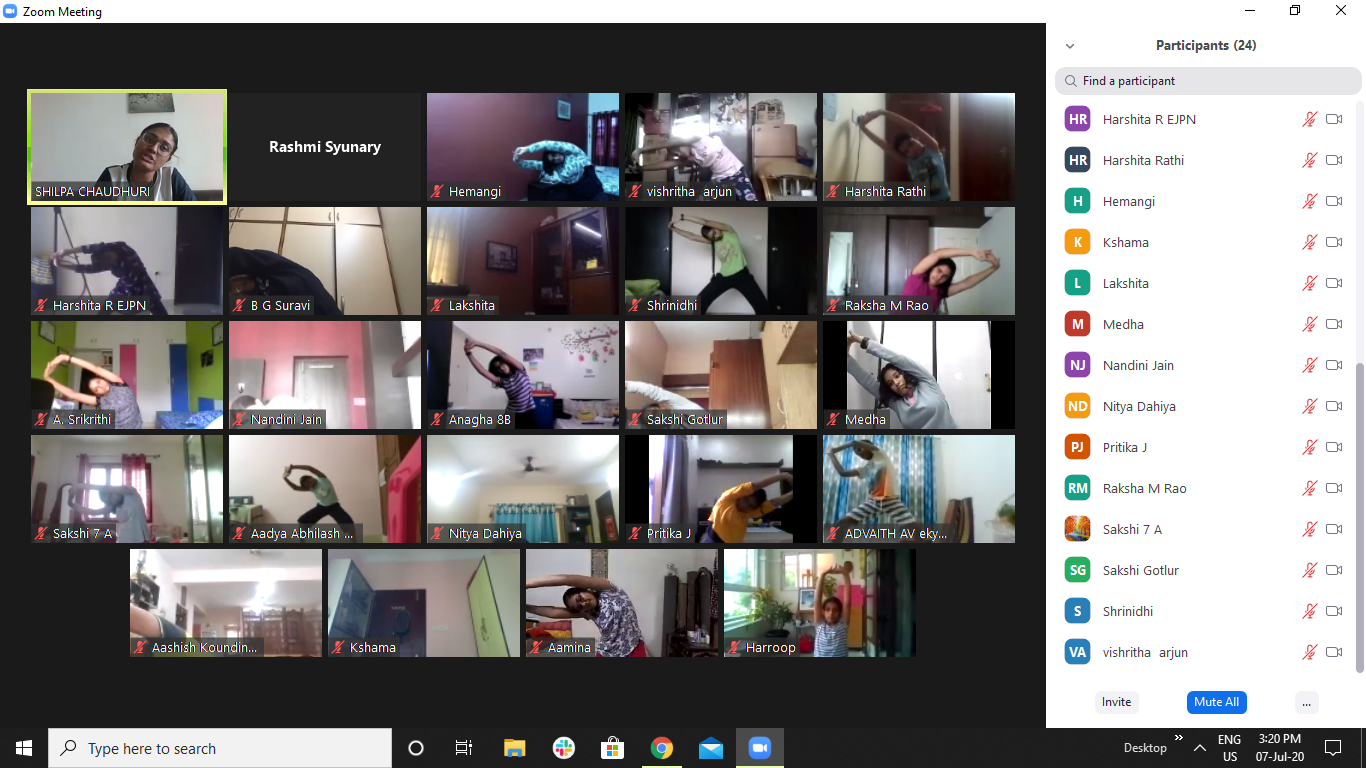1366x768 pixels.
Task: Click the ENG US language indicator
Action: click(1229, 748)
